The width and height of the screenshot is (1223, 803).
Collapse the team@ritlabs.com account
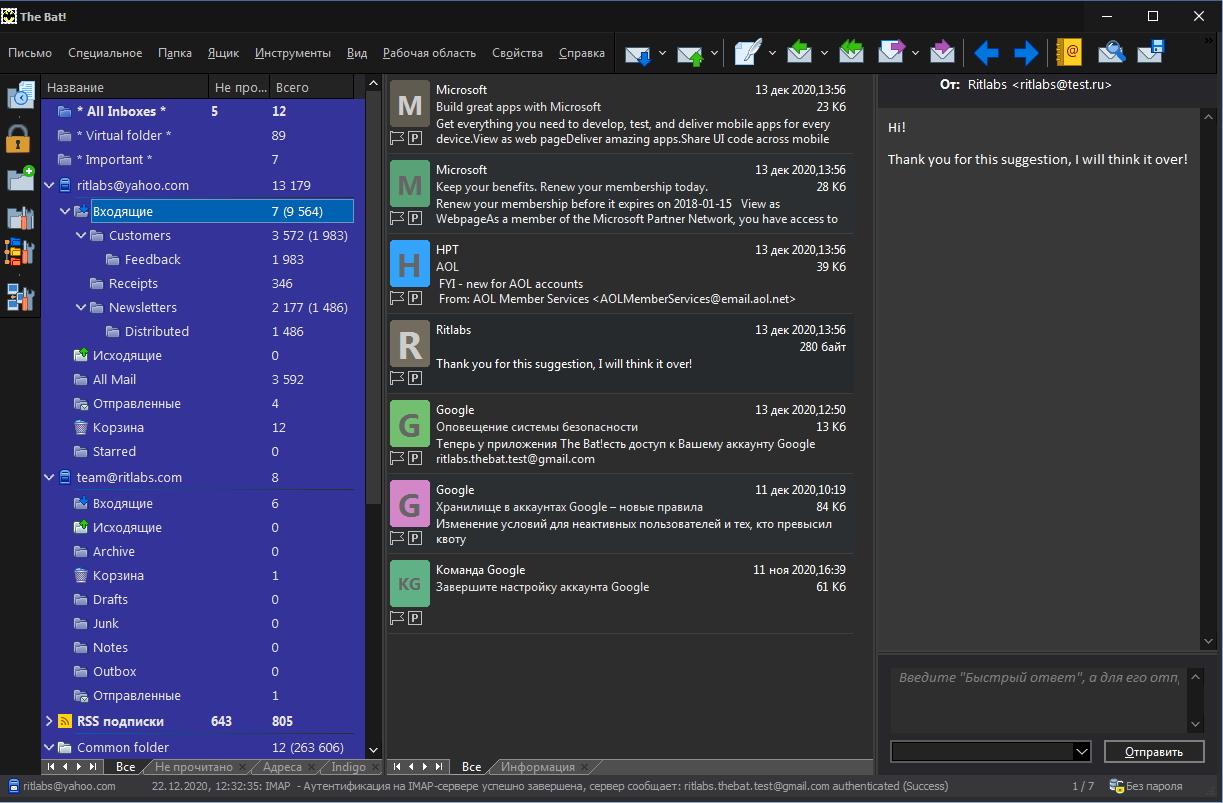(50, 478)
